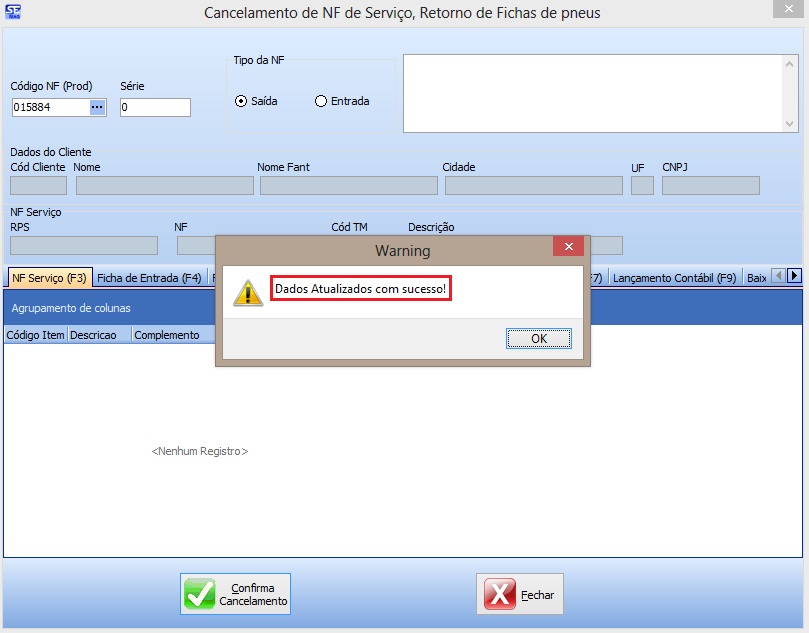The height and width of the screenshot is (633, 809).
Task: Click the text area scroll up arrow
Action: [x=791, y=62]
